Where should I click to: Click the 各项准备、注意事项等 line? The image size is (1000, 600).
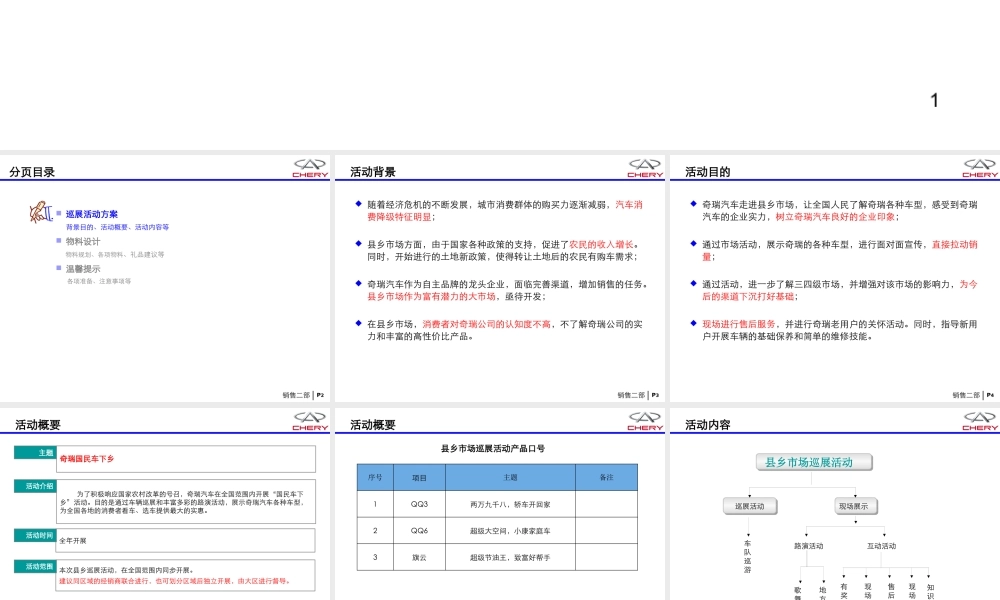click(x=99, y=281)
